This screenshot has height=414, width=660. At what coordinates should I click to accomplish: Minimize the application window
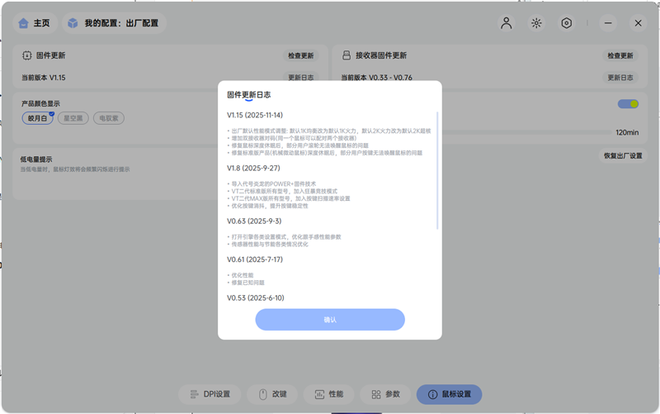608,22
